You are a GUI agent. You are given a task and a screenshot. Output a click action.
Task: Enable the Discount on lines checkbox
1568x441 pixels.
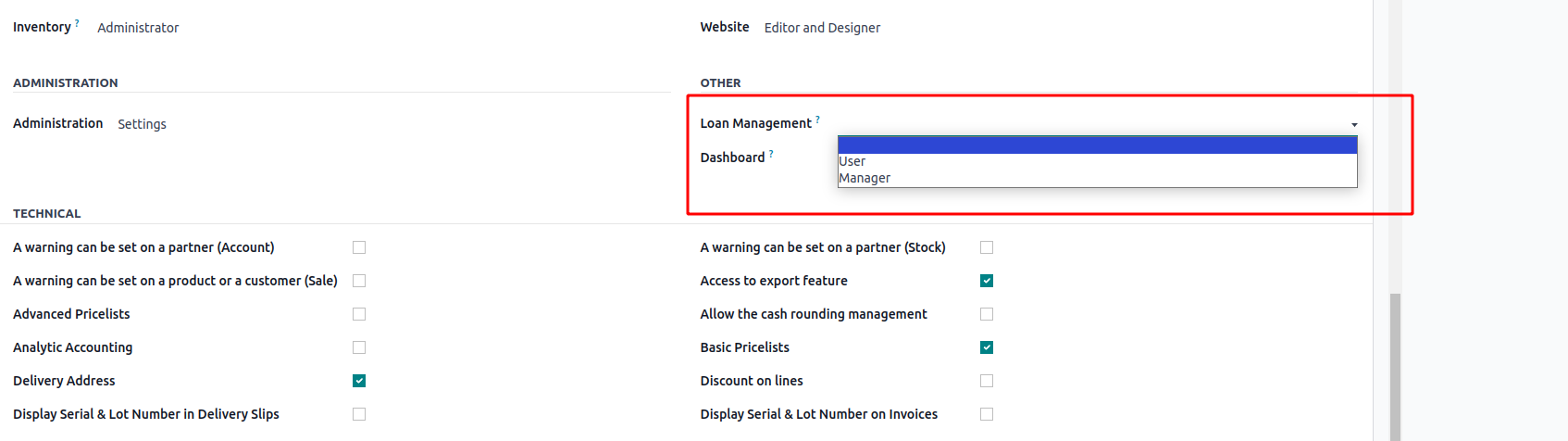tap(987, 381)
